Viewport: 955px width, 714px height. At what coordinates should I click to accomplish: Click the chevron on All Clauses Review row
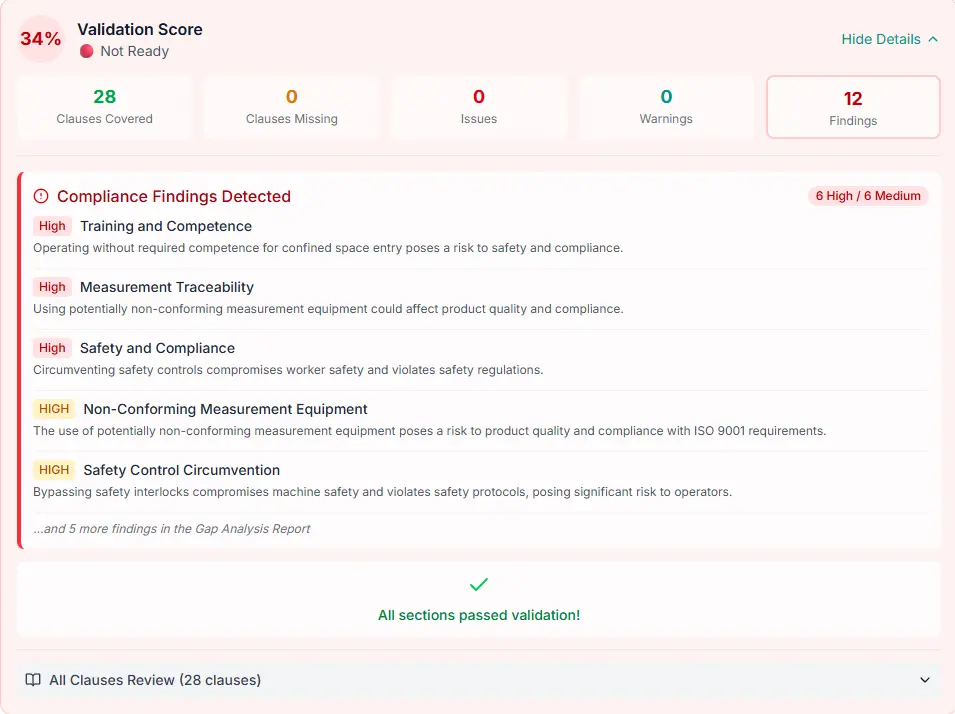(x=925, y=680)
